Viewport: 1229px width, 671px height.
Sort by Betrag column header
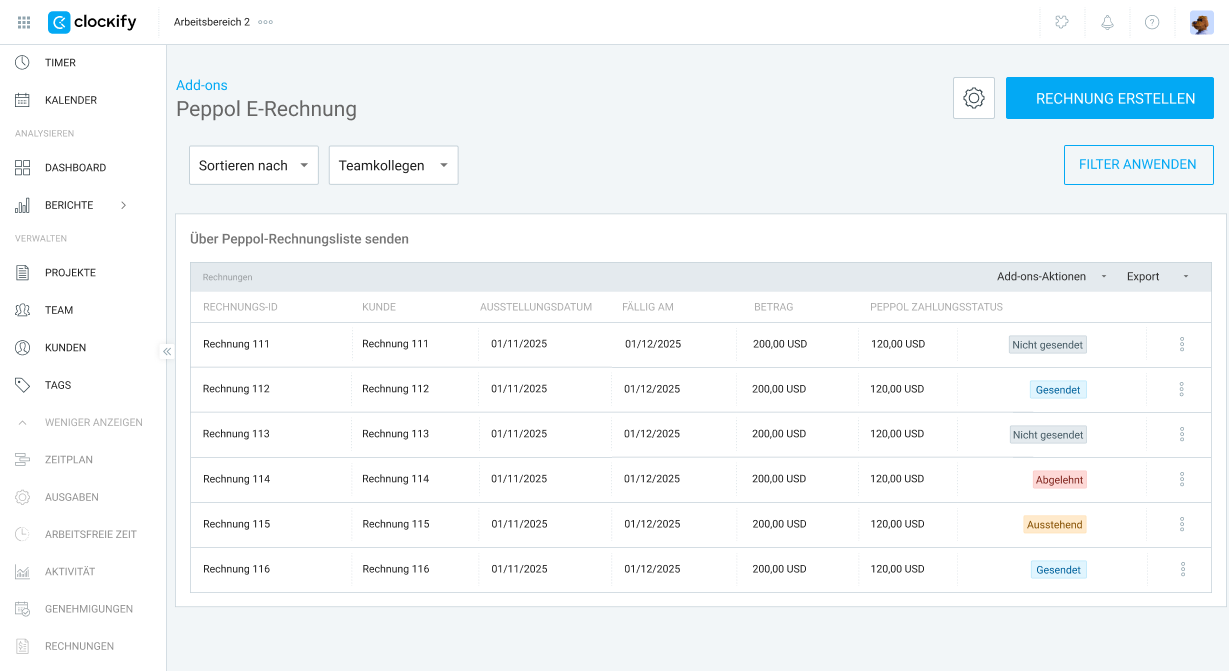click(774, 307)
